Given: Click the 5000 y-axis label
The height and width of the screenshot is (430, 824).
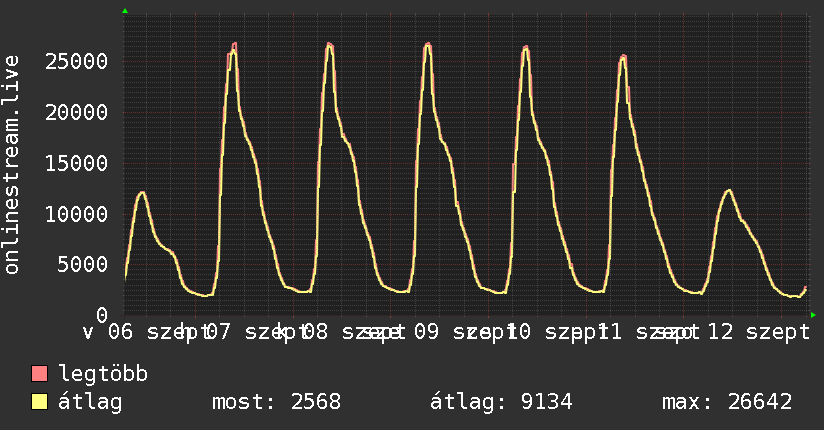Looking at the screenshot, I should pyautogui.click(x=83, y=264).
